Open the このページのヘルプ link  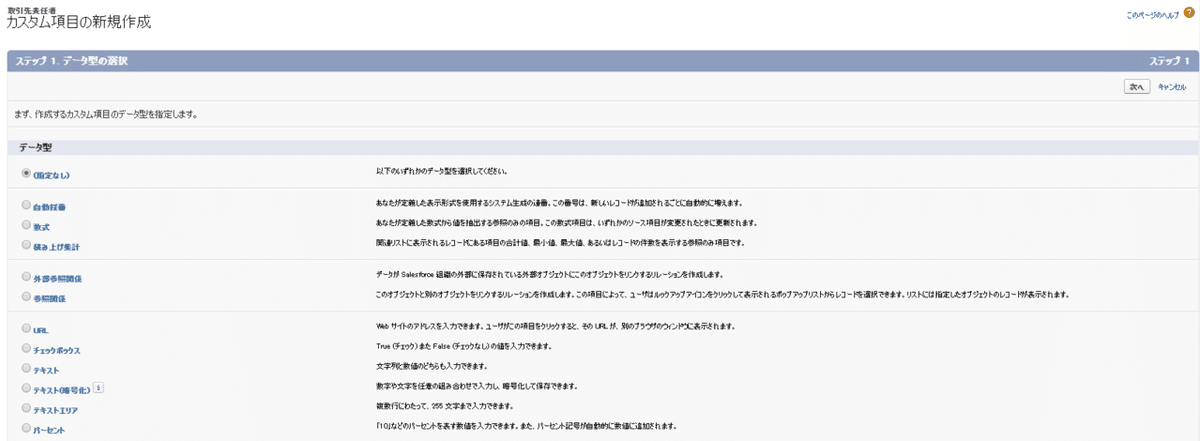[1154, 16]
